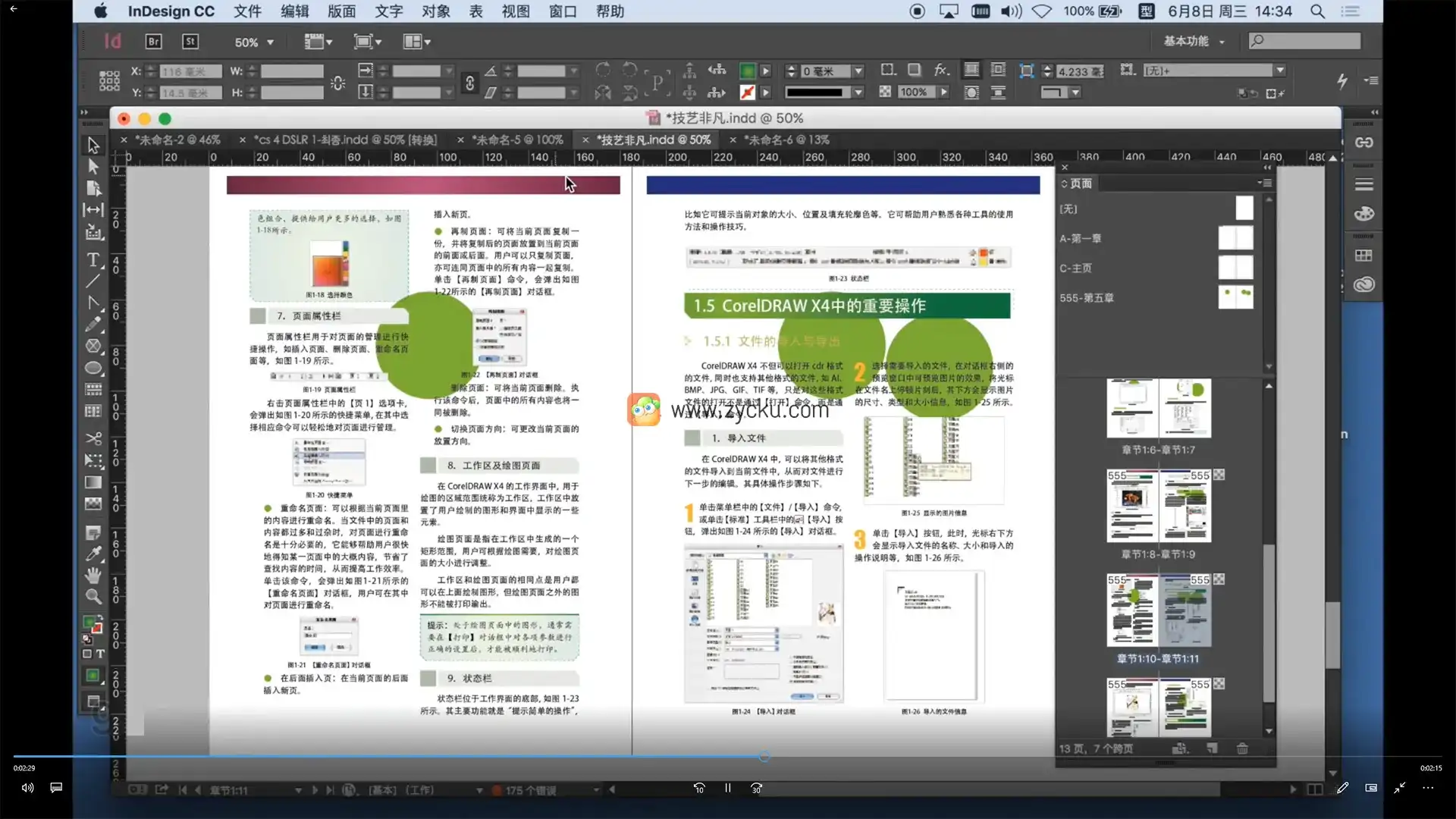Open the stroke style dropdown
Screen dimensions: 1456x819
click(x=858, y=93)
